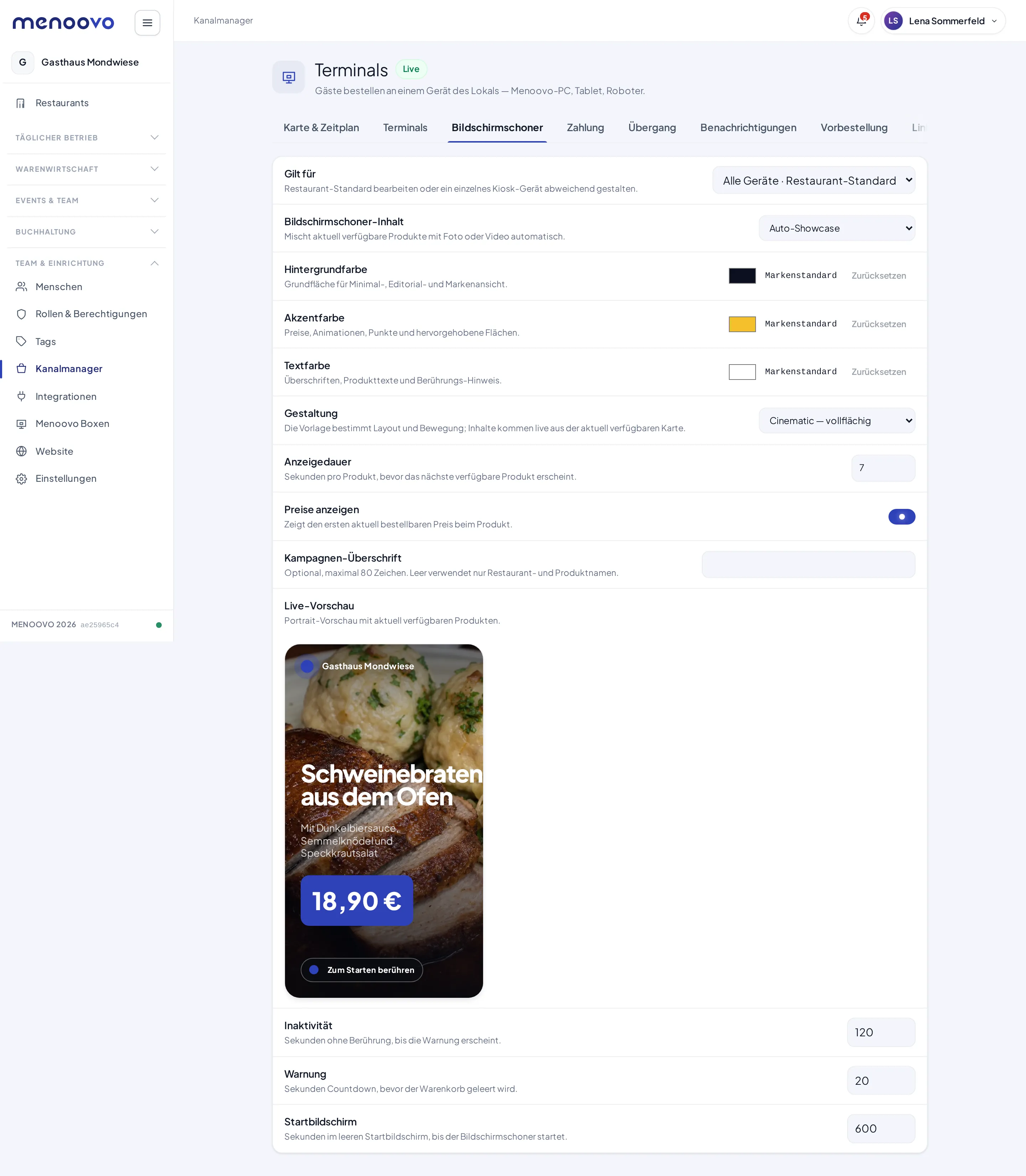Screen dimensions: 1026x1176
Task: Open the Gilt für device dropdown
Action: (x=814, y=180)
